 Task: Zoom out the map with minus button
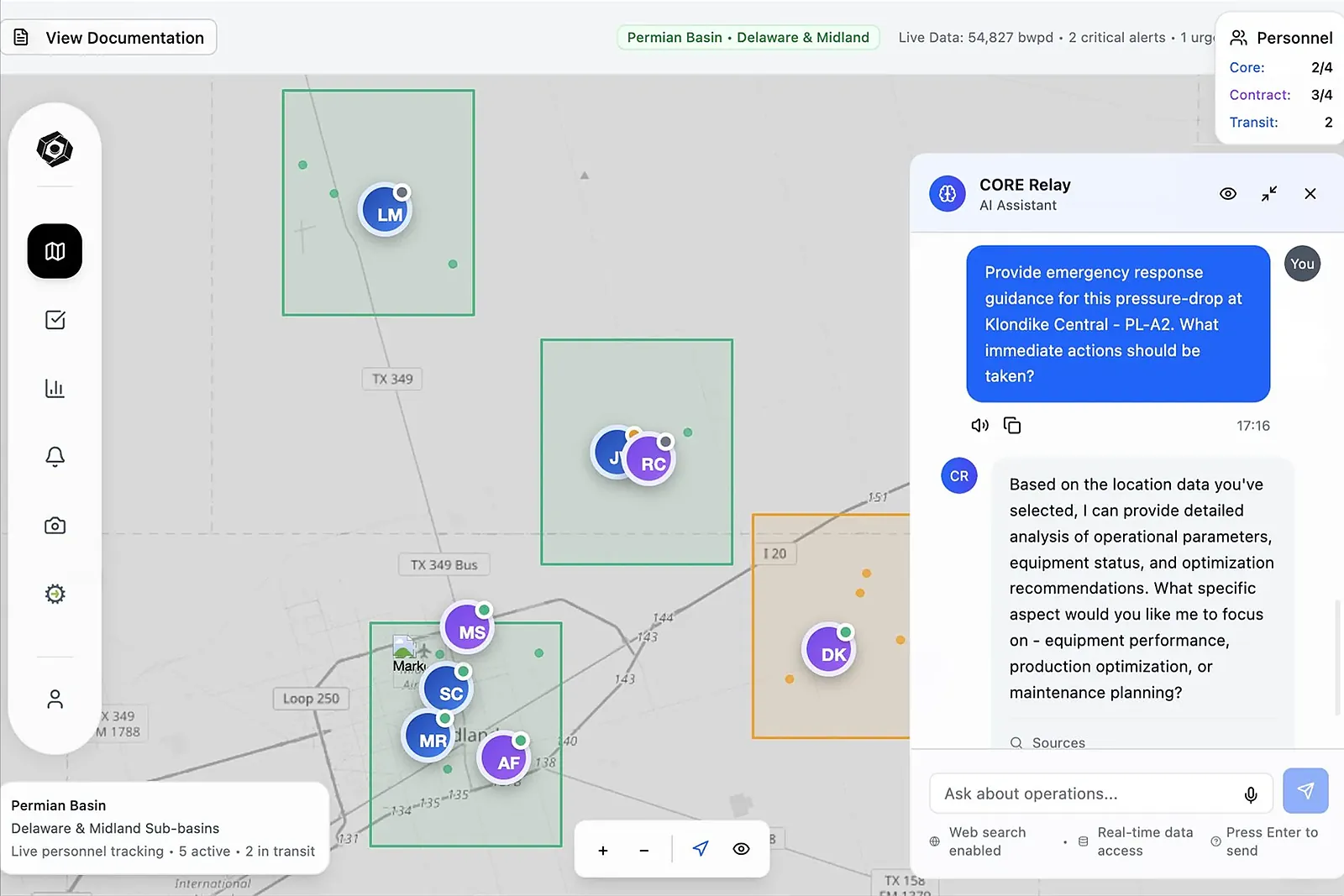coord(644,851)
